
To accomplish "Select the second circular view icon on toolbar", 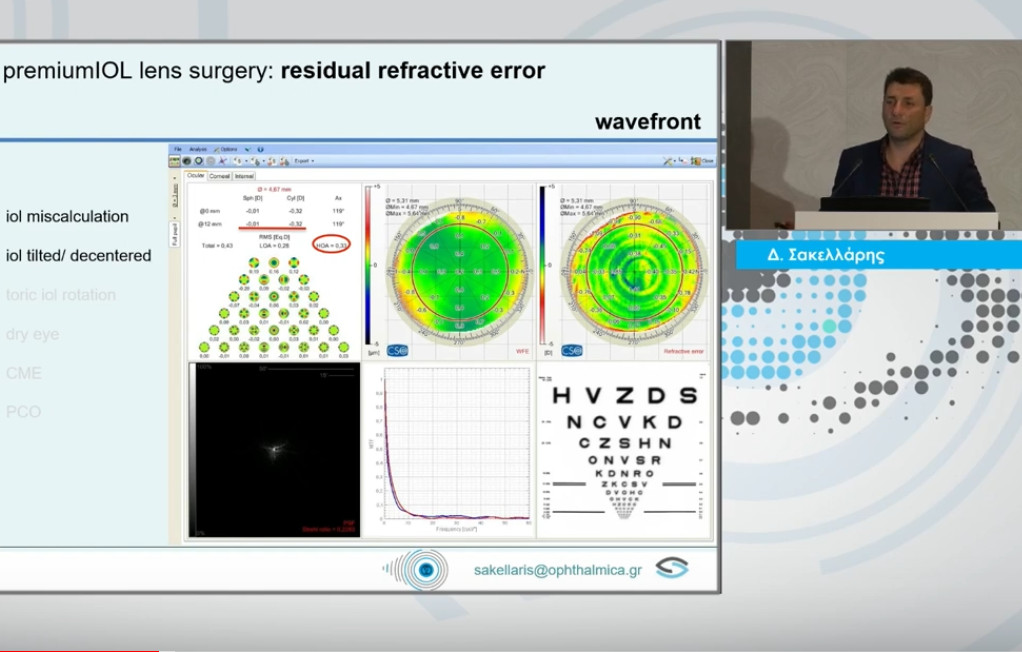I will (198, 161).
